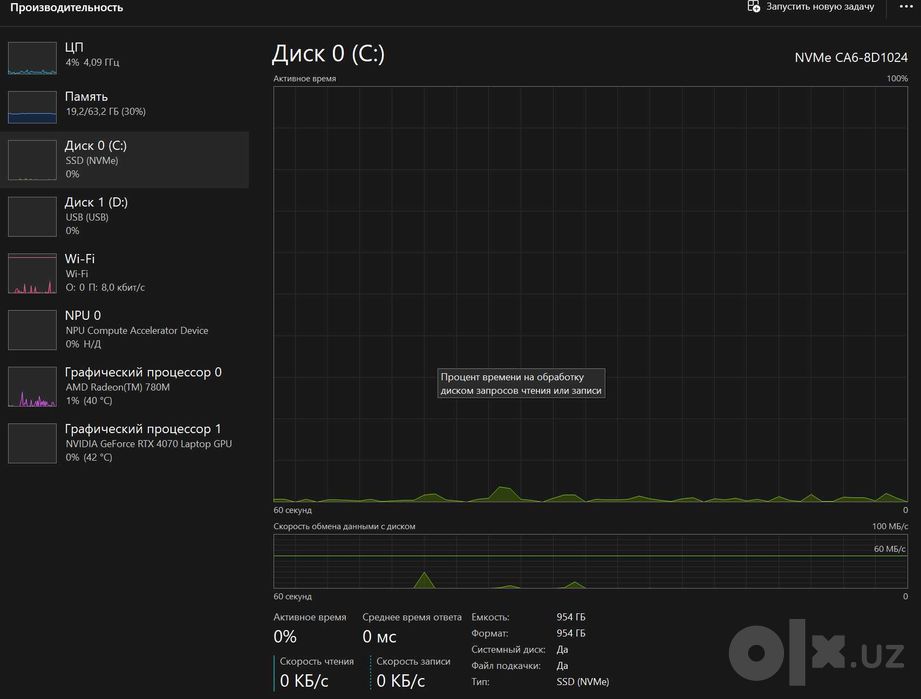Screen dimensions: 921x699
Task: Click the Wi-Fi activity graph thumbnail
Action: (x=32, y=273)
